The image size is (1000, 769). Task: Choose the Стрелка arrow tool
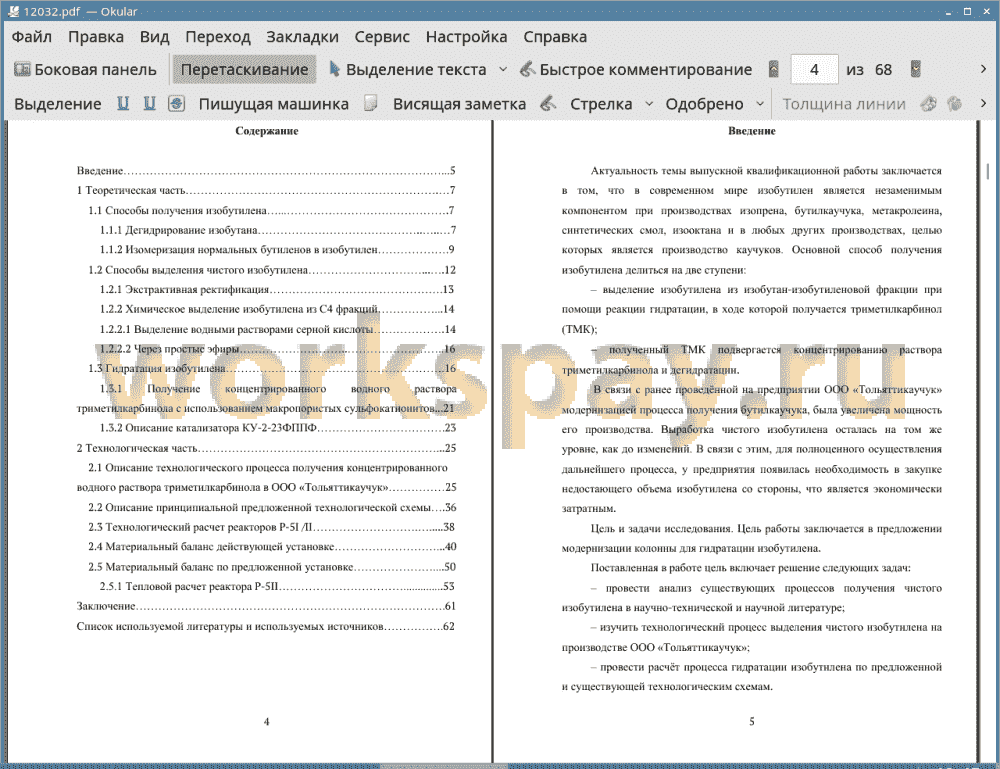point(601,104)
